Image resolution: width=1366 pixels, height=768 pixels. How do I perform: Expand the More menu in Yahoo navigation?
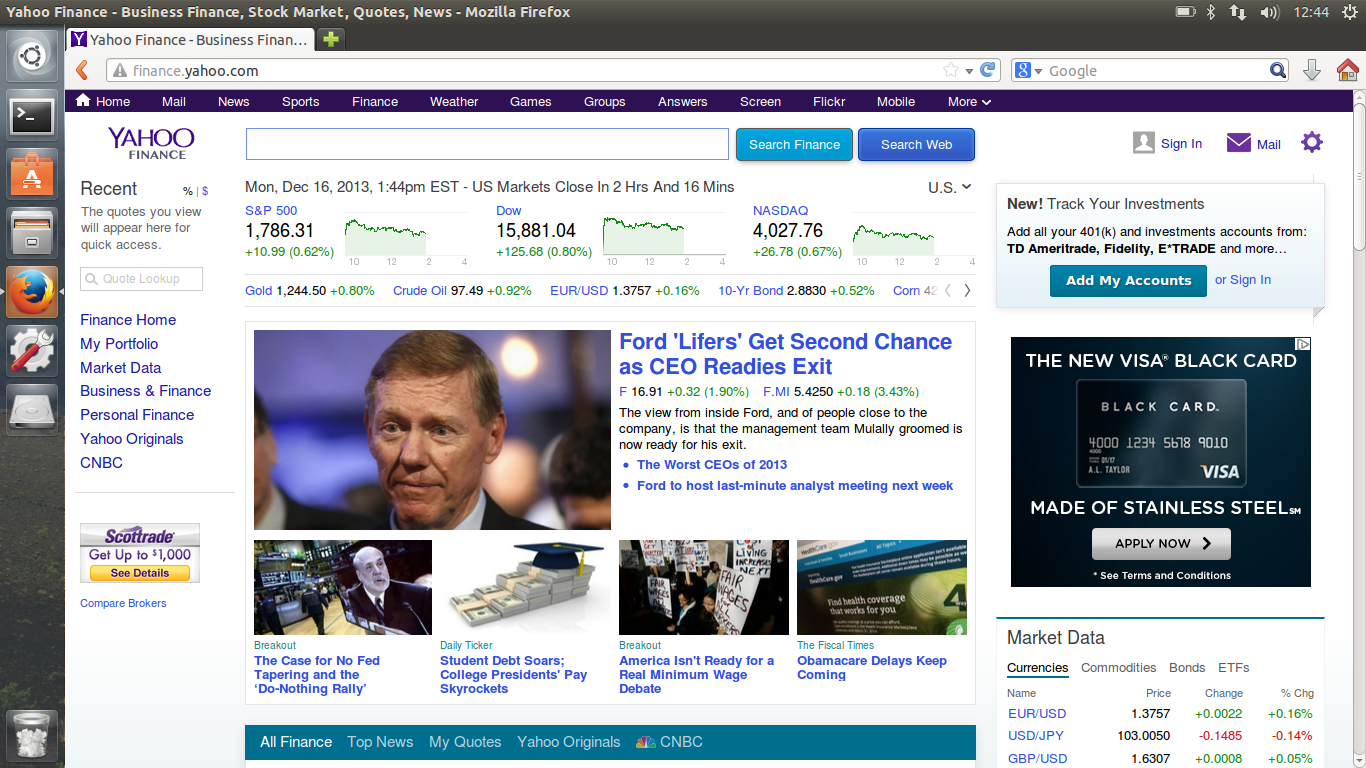pyautogui.click(x=969, y=102)
